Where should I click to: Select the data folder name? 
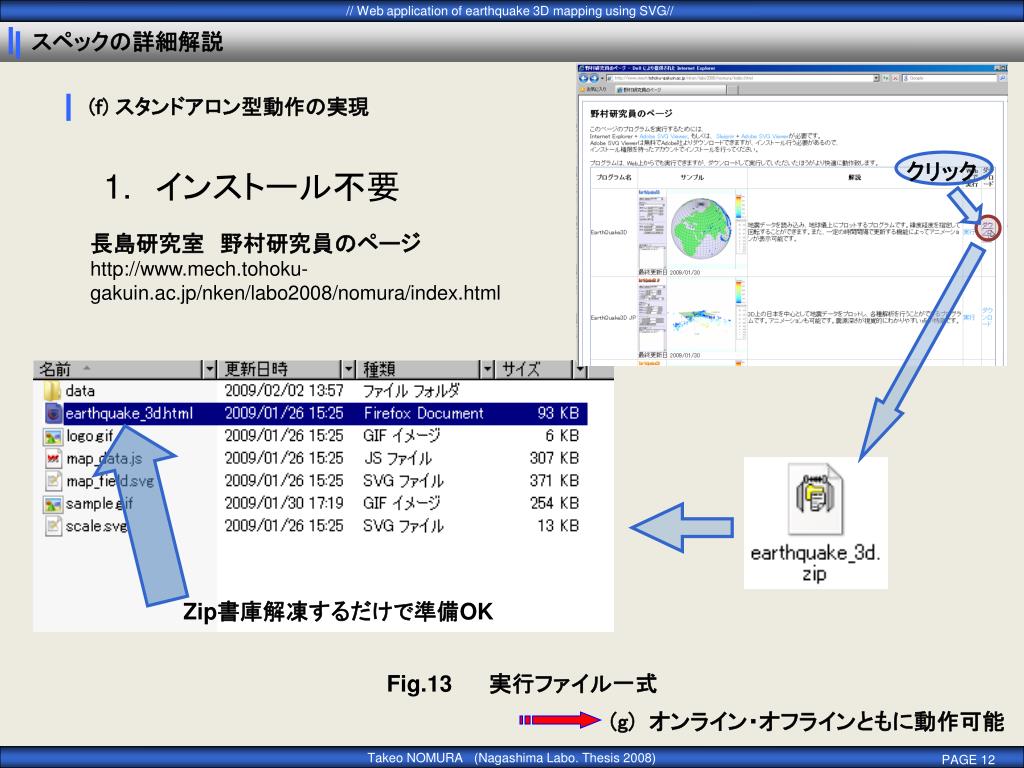coord(80,391)
